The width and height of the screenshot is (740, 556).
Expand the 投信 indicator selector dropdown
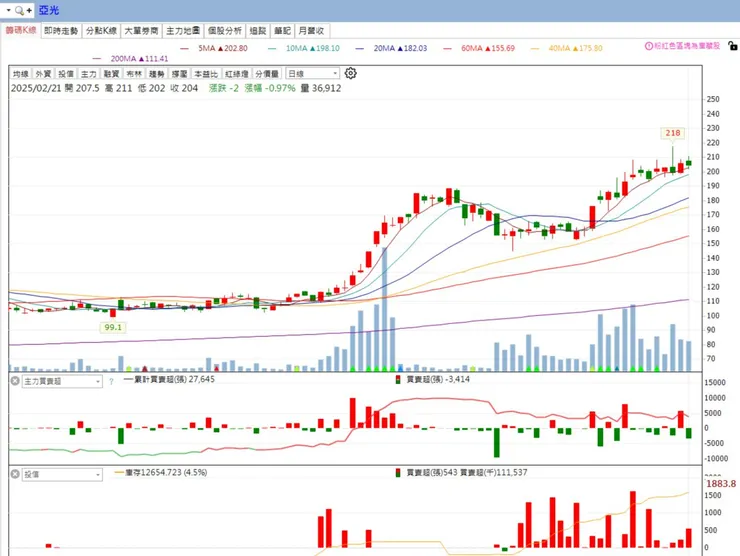62,474
